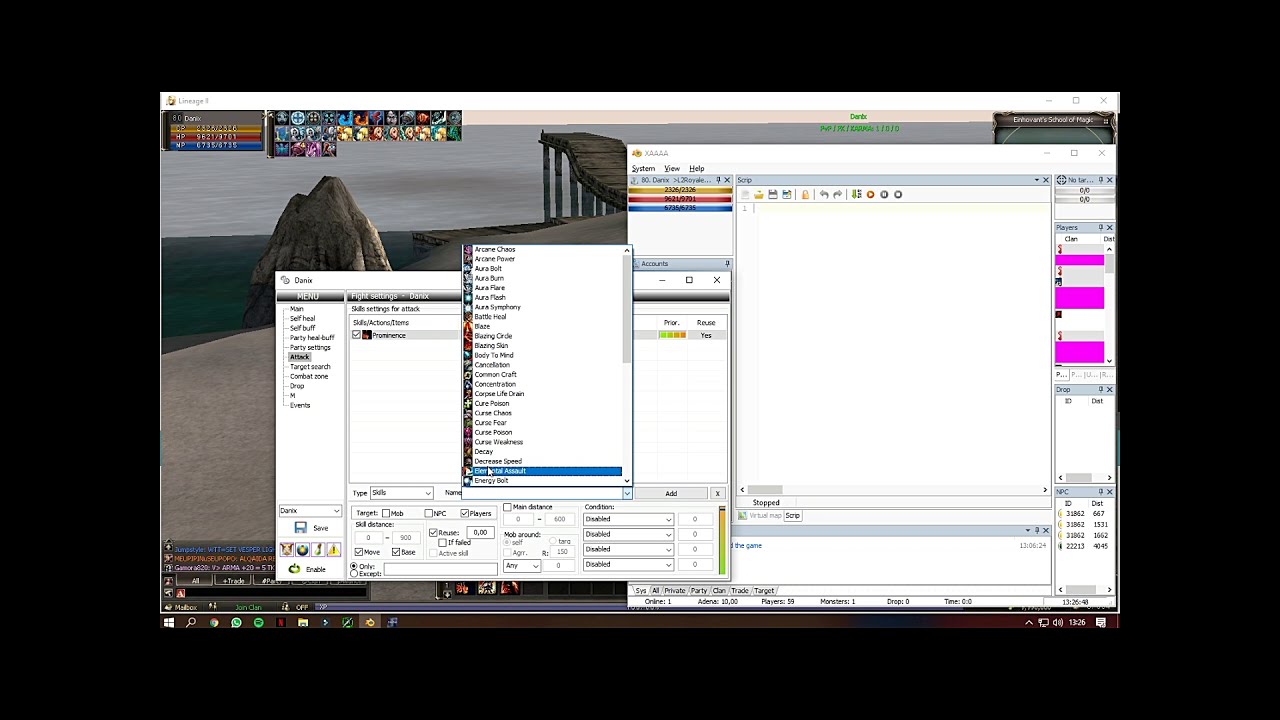Viewport: 1280px width, 720px height.
Task: Open taskbar search icon
Action: (x=191, y=622)
